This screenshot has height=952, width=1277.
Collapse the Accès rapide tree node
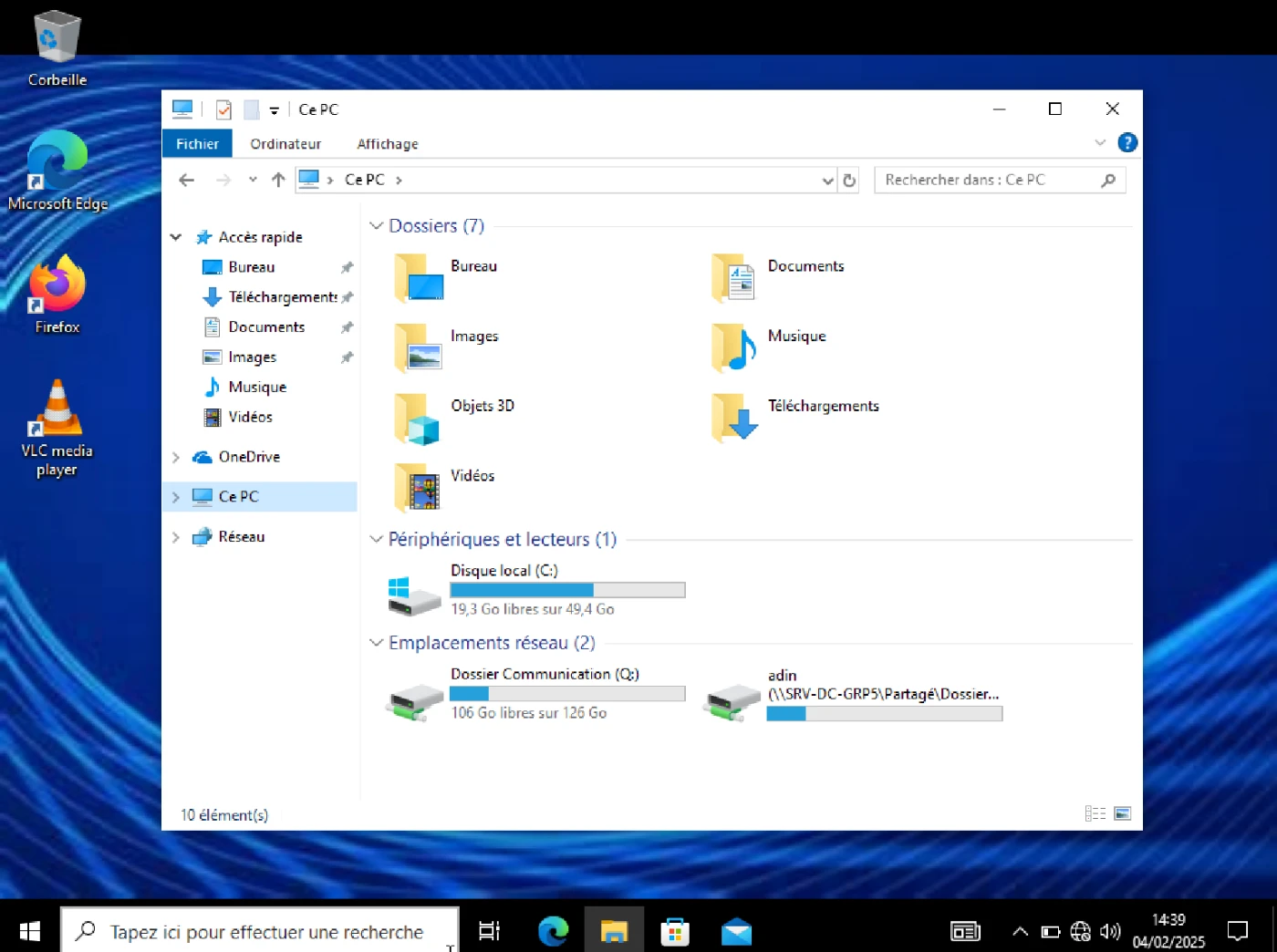click(x=176, y=237)
